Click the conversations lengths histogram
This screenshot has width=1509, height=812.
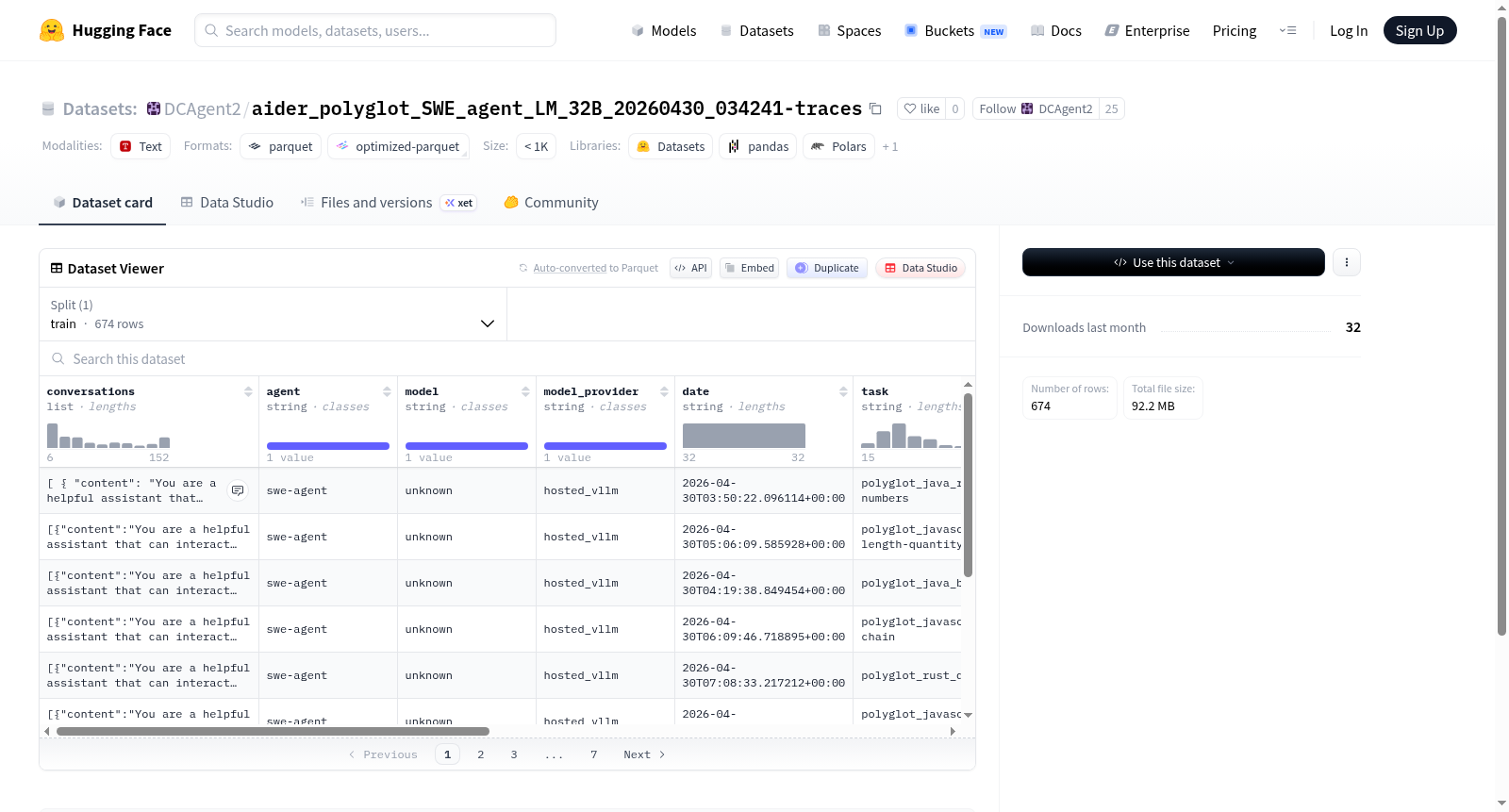click(108, 436)
